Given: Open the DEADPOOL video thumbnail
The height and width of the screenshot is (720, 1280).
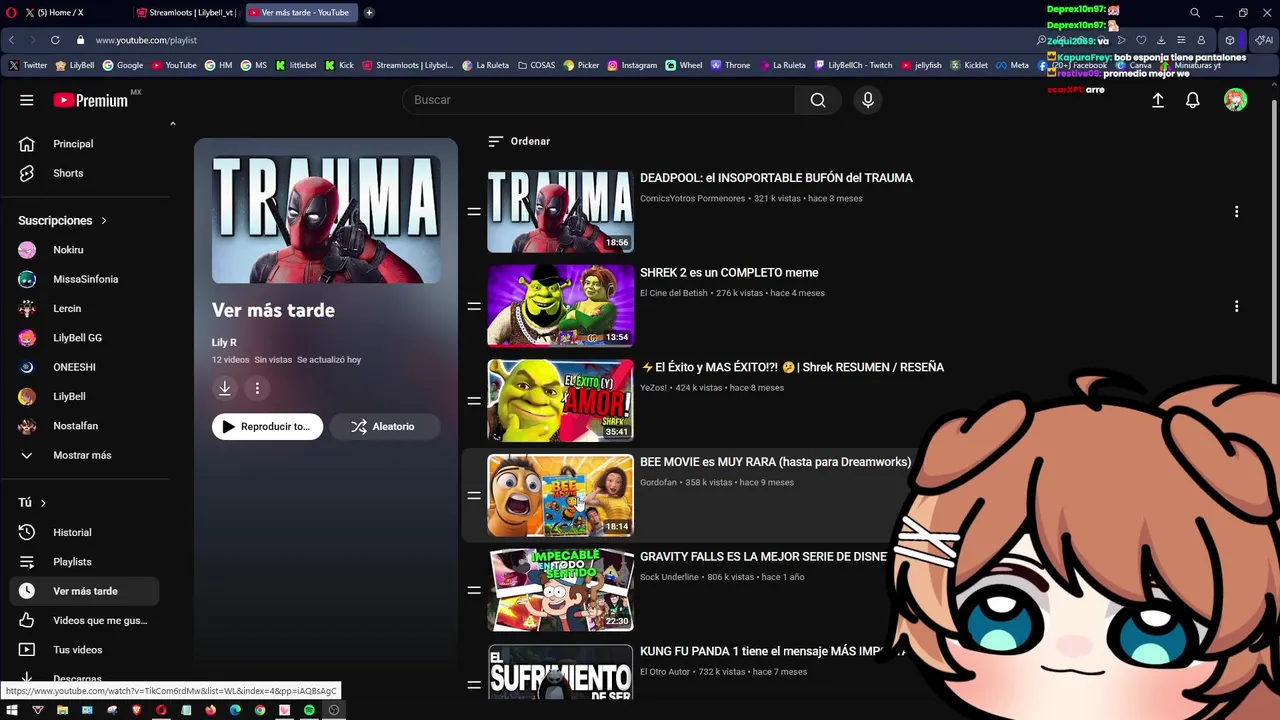Looking at the screenshot, I should click(560, 212).
